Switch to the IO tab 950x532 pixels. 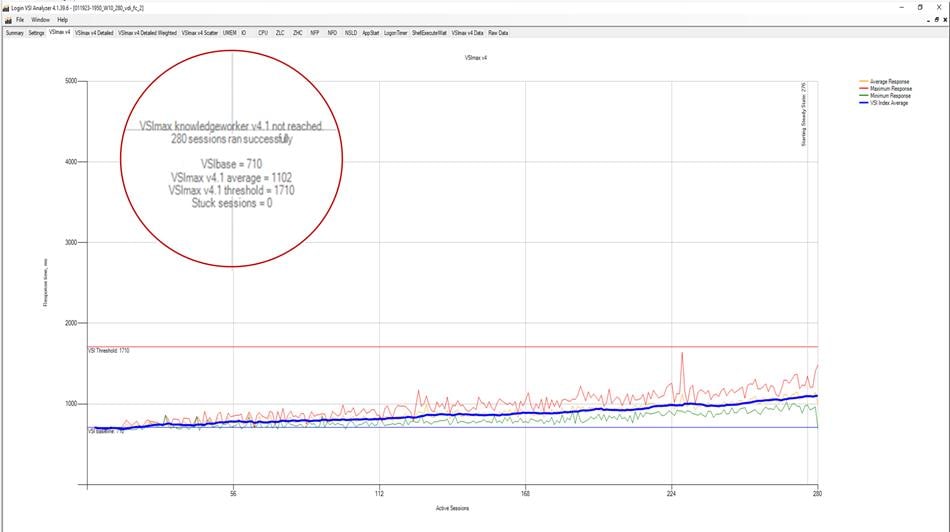[244, 33]
